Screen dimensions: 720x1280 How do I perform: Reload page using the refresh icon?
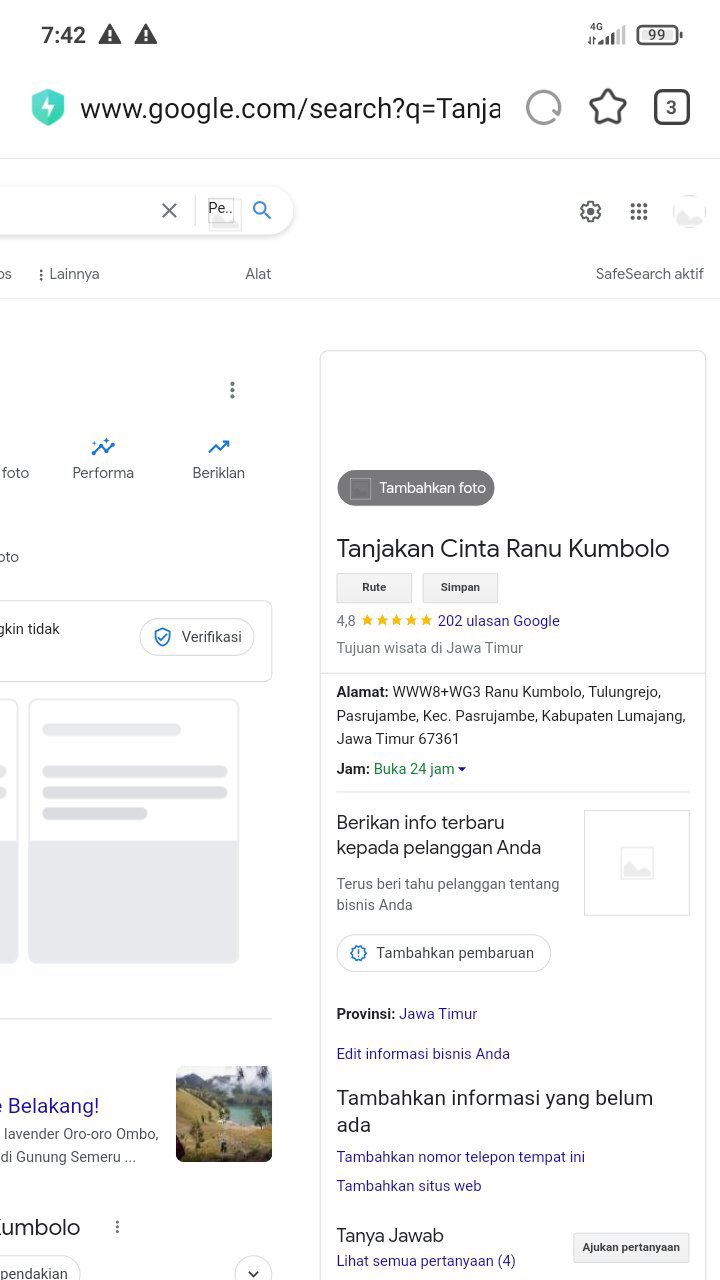click(x=543, y=108)
